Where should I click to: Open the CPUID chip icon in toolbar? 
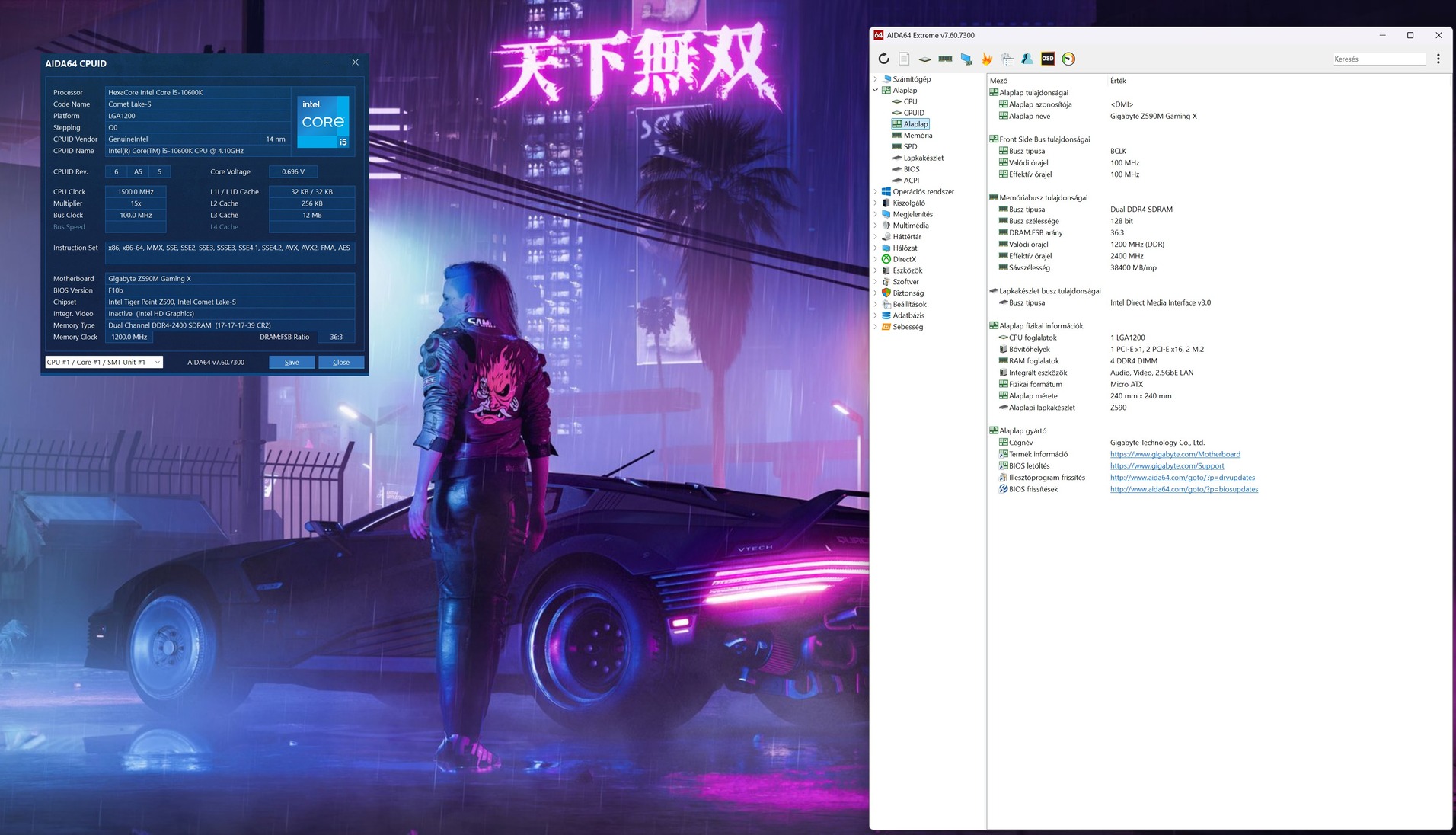pos(924,59)
